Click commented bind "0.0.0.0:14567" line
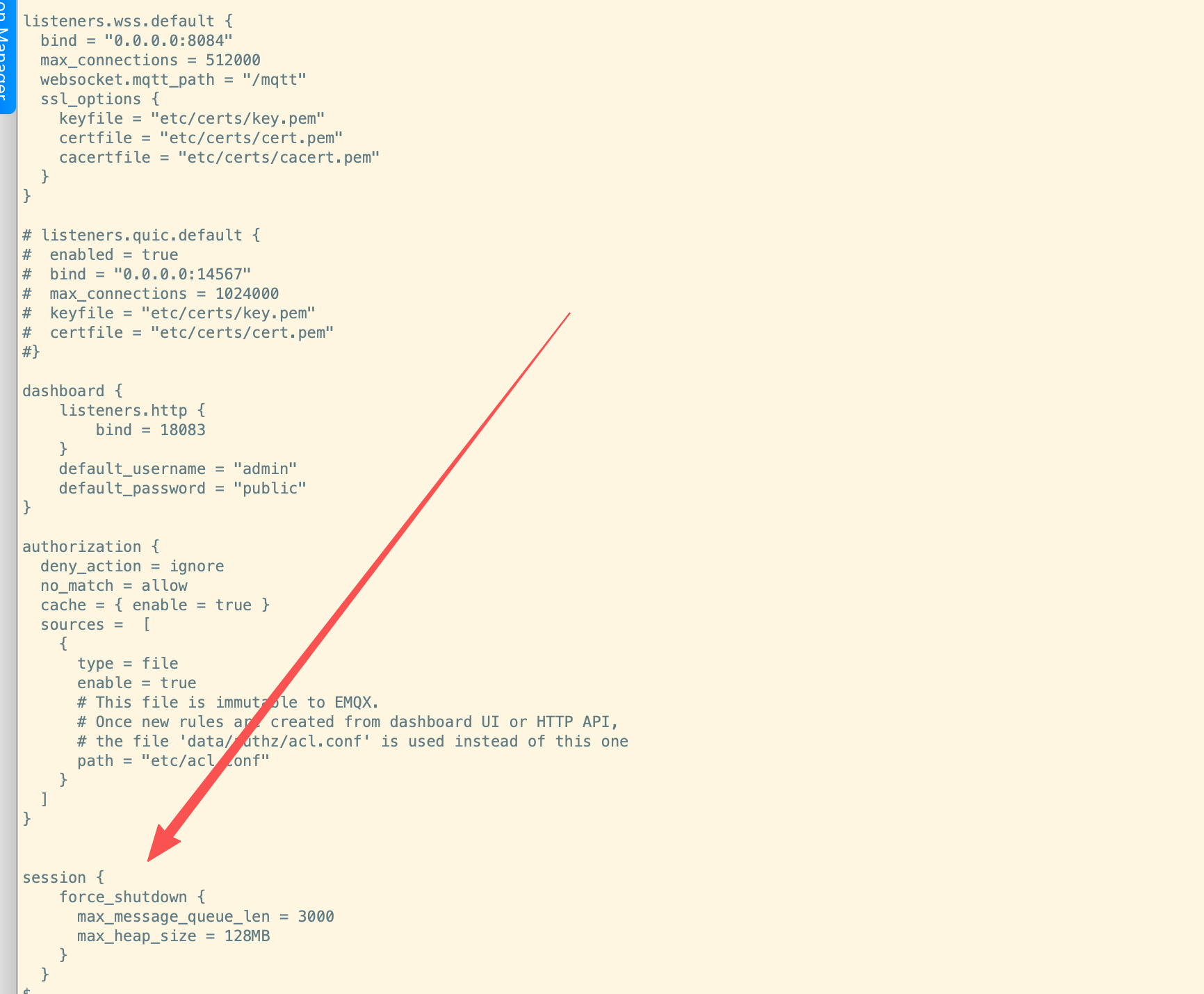This screenshot has width=1204, height=994. pos(136,275)
